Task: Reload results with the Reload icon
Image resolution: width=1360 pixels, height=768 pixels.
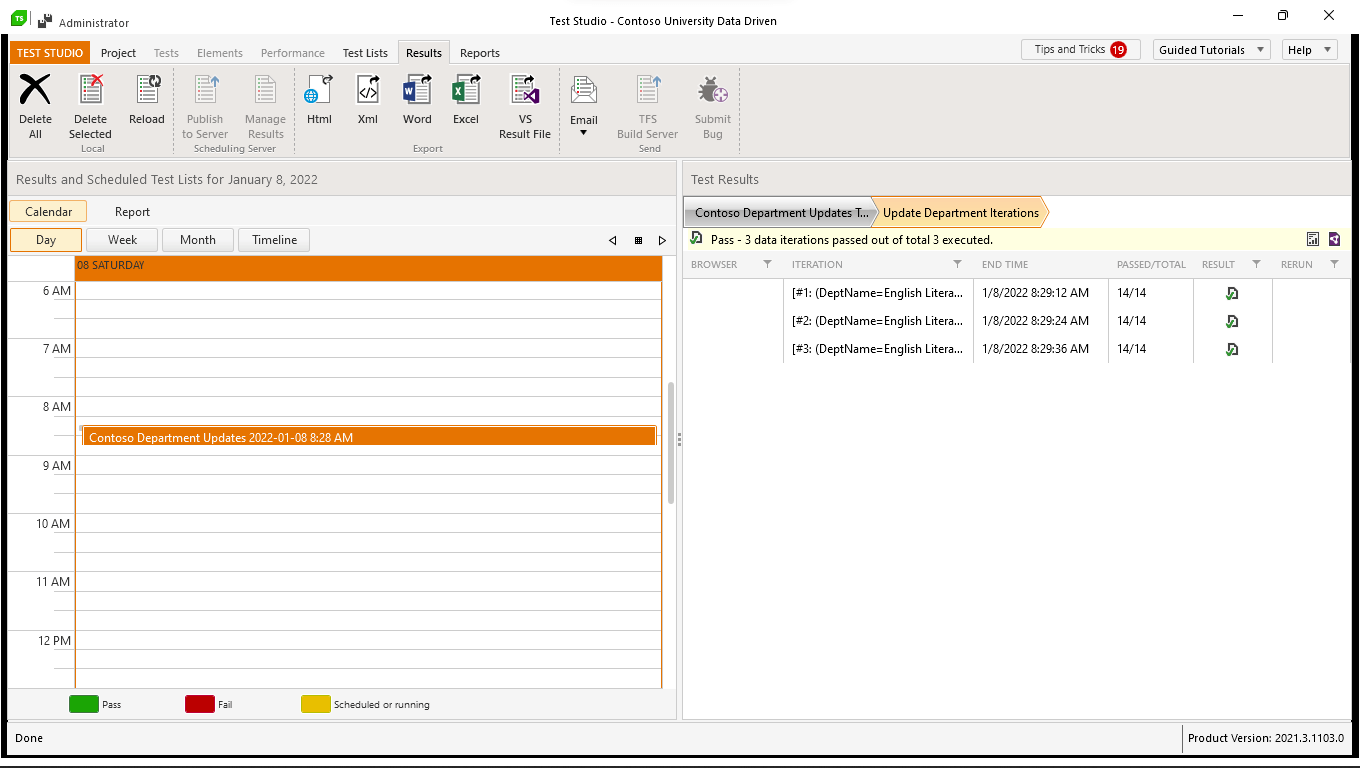Action: tap(147, 89)
